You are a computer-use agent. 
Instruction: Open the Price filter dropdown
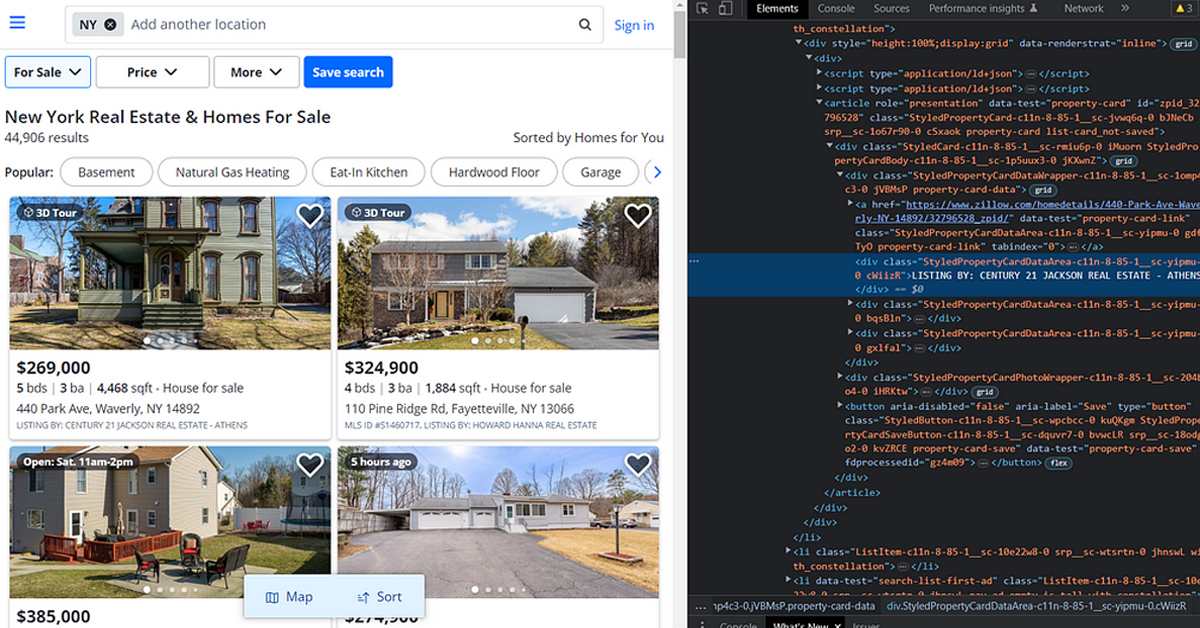[x=152, y=71]
